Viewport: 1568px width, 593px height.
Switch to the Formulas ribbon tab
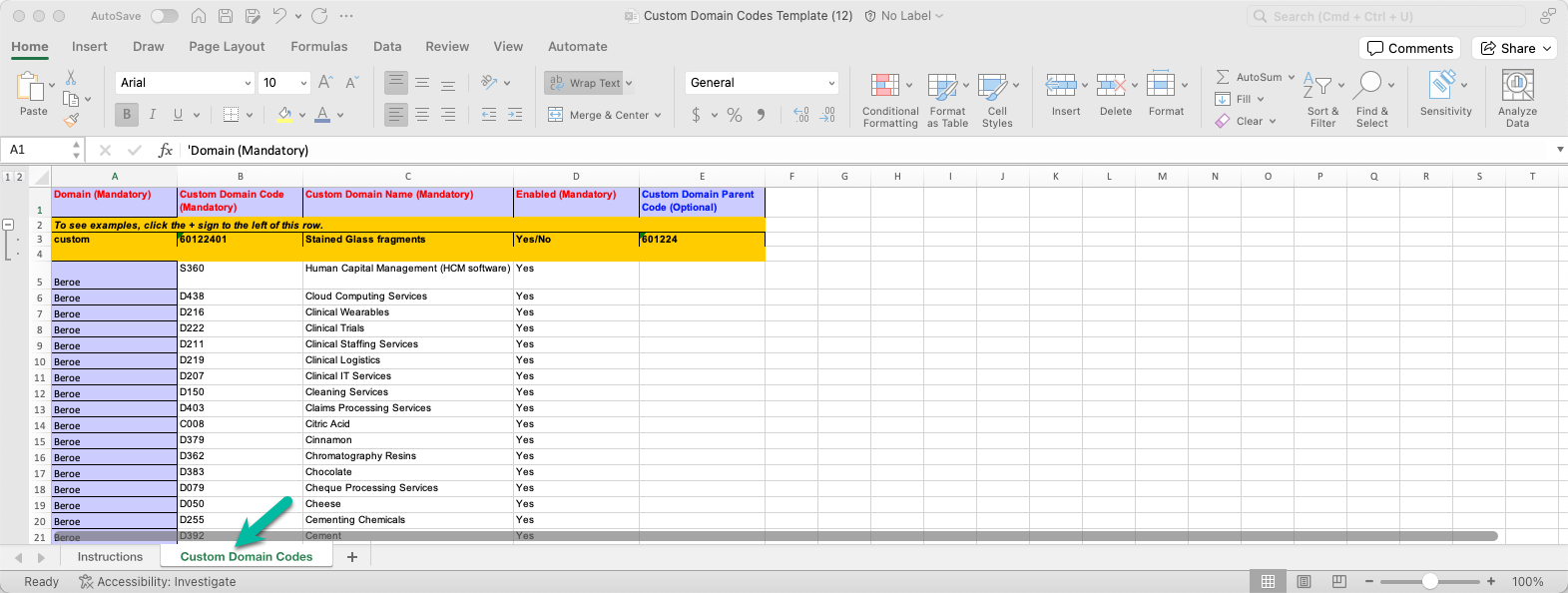click(x=318, y=47)
